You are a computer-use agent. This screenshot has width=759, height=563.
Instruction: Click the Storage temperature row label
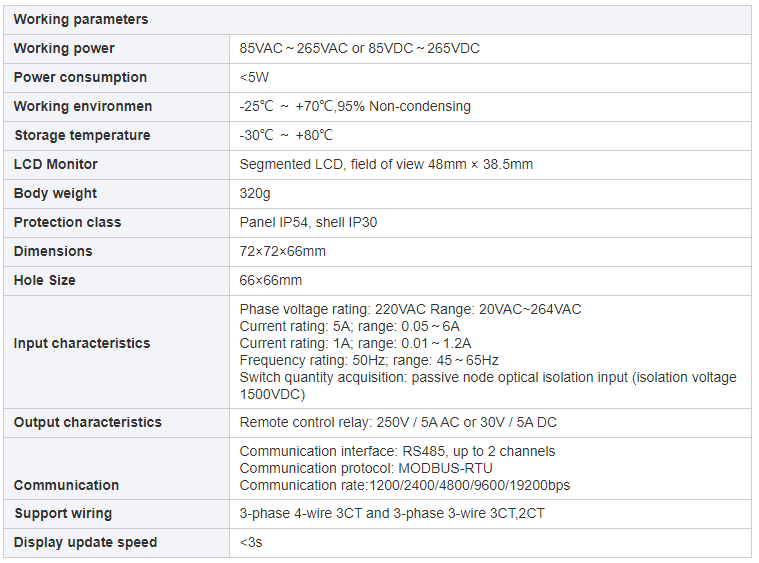click(82, 135)
